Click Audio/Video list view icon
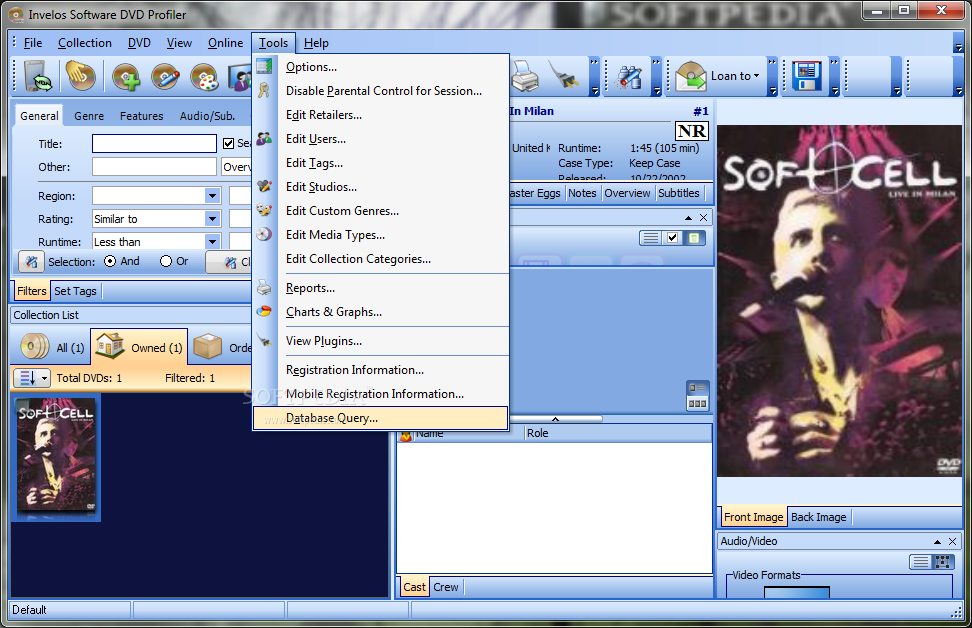This screenshot has height=628, width=972. point(921,562)
